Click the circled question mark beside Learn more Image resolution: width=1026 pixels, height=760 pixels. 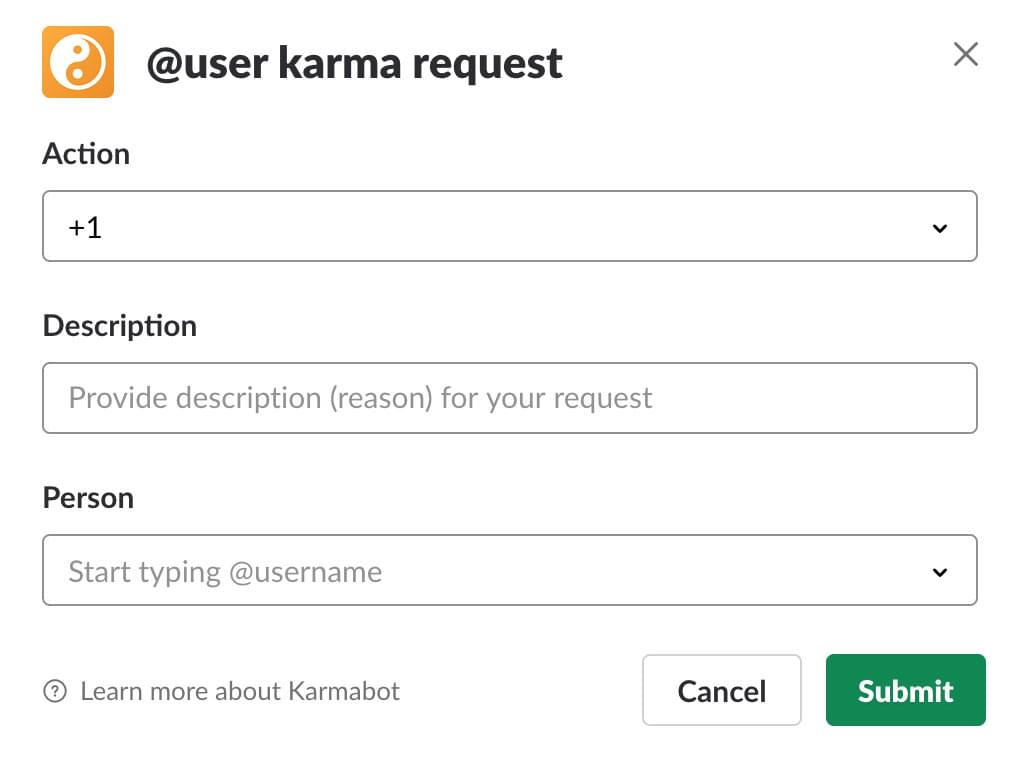click(x=52, y=691)
